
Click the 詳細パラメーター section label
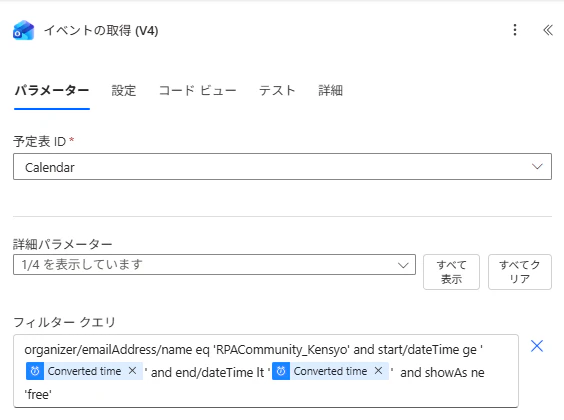tap(63, 244)
